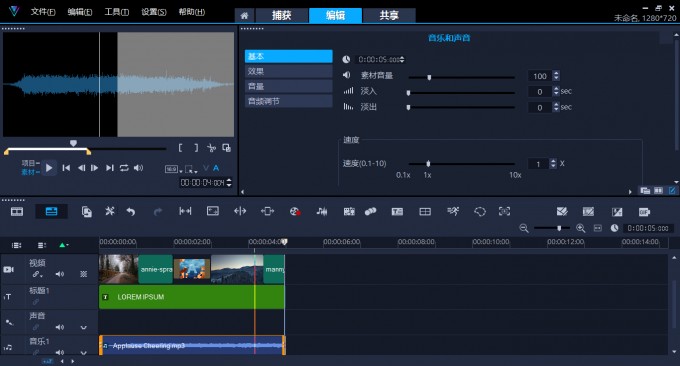Viewport: 680px width, 366px height.
Task: Open the add track green arrow dropdown
Action: tap(63, 245)
